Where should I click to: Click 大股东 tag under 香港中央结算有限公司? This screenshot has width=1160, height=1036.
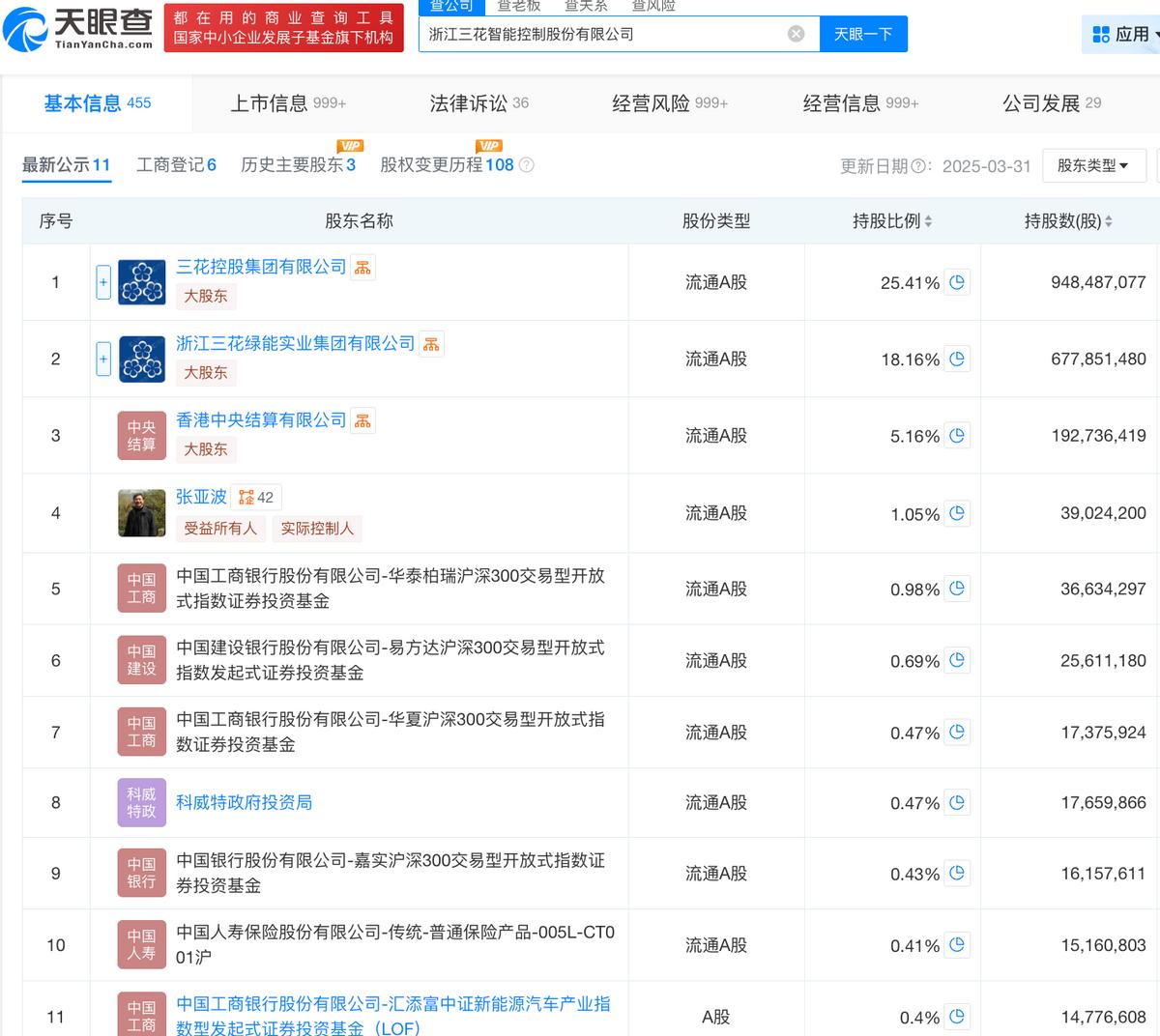206,449
